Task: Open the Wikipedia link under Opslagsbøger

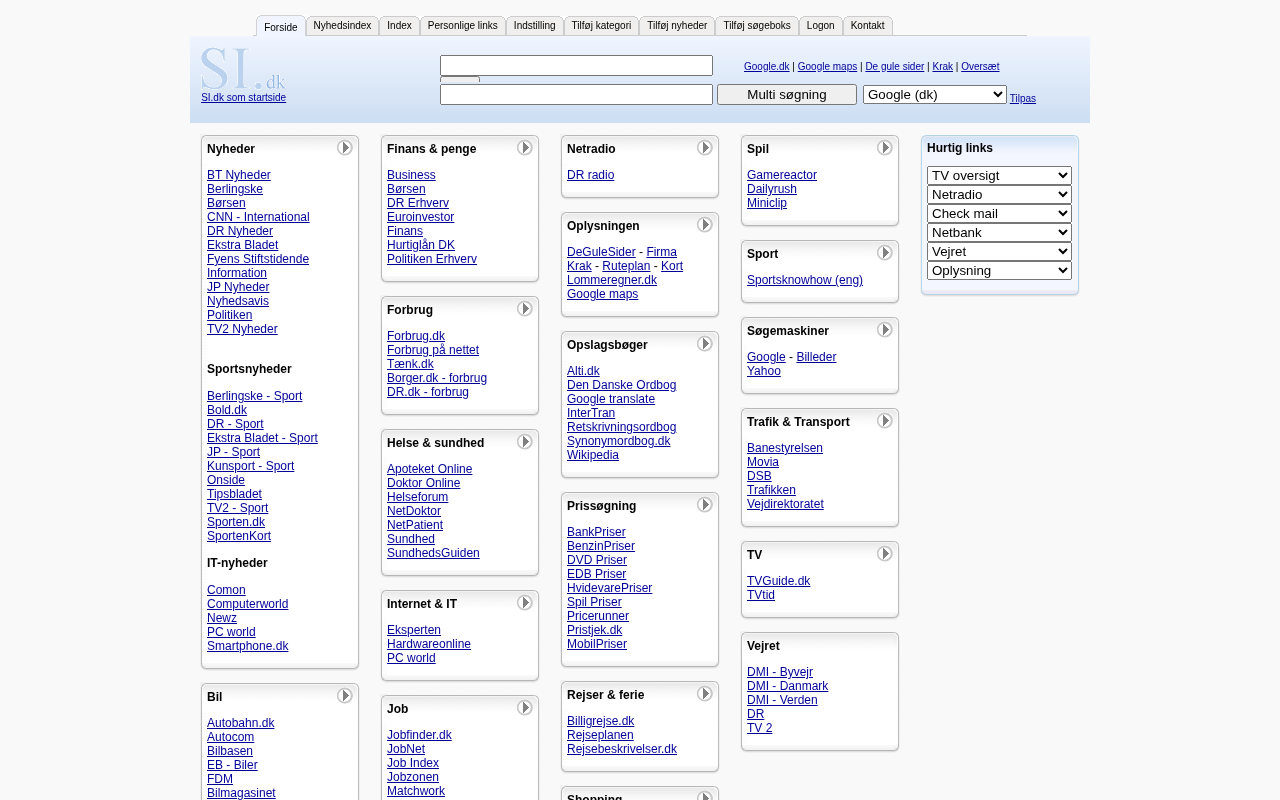Action: [x=593, y=455]
